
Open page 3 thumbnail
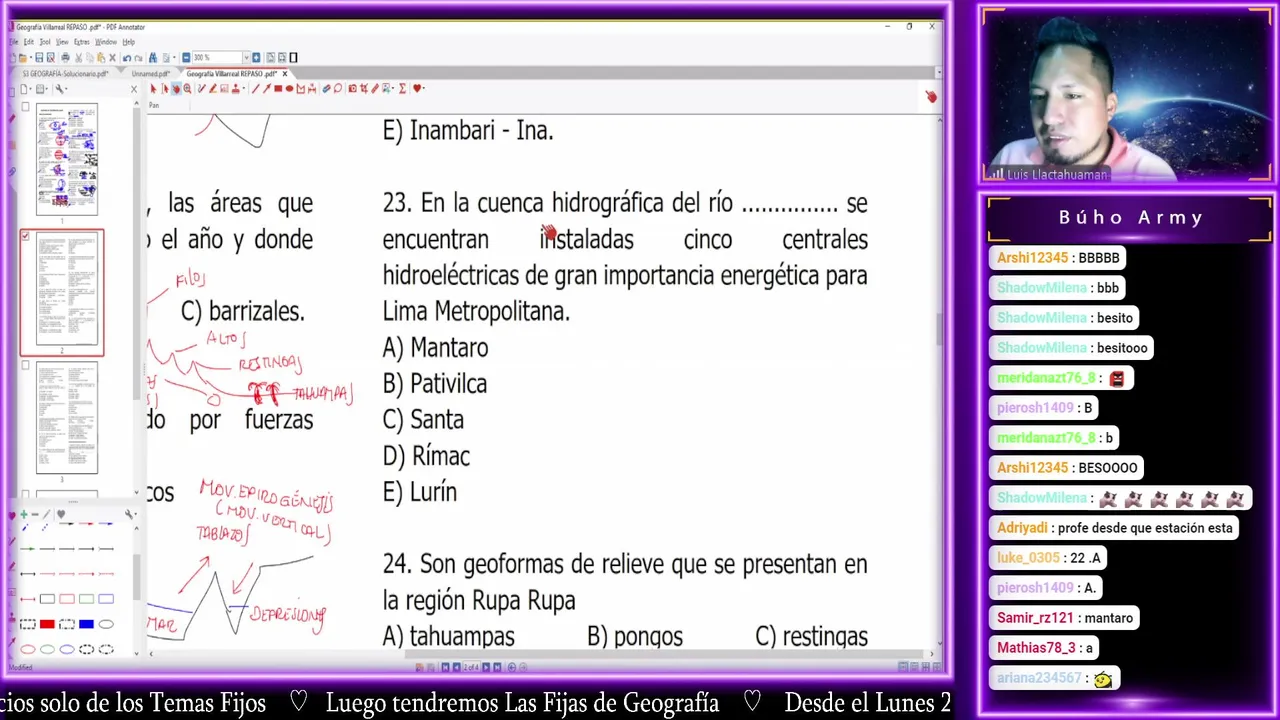67,417
